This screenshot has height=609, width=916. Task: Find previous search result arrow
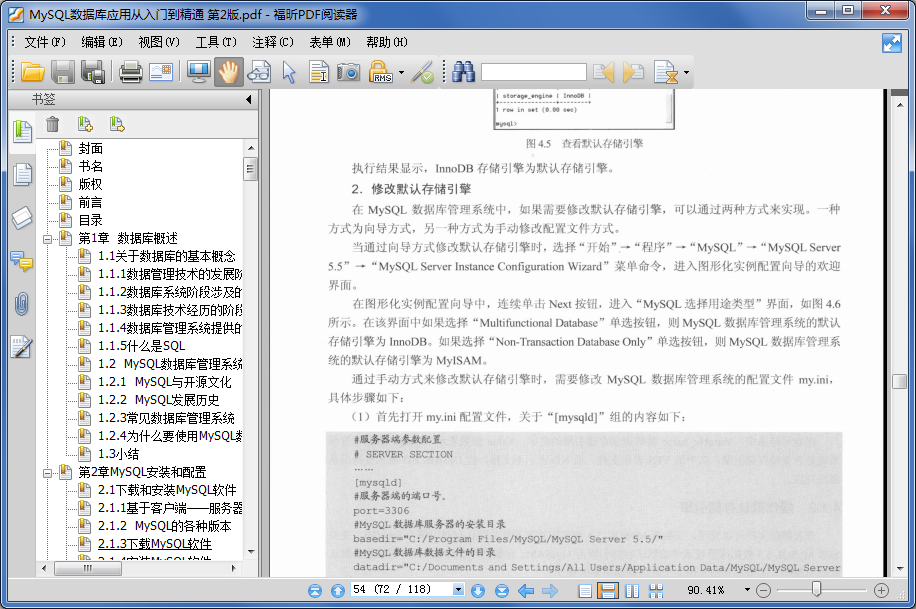tap(603, 72)
